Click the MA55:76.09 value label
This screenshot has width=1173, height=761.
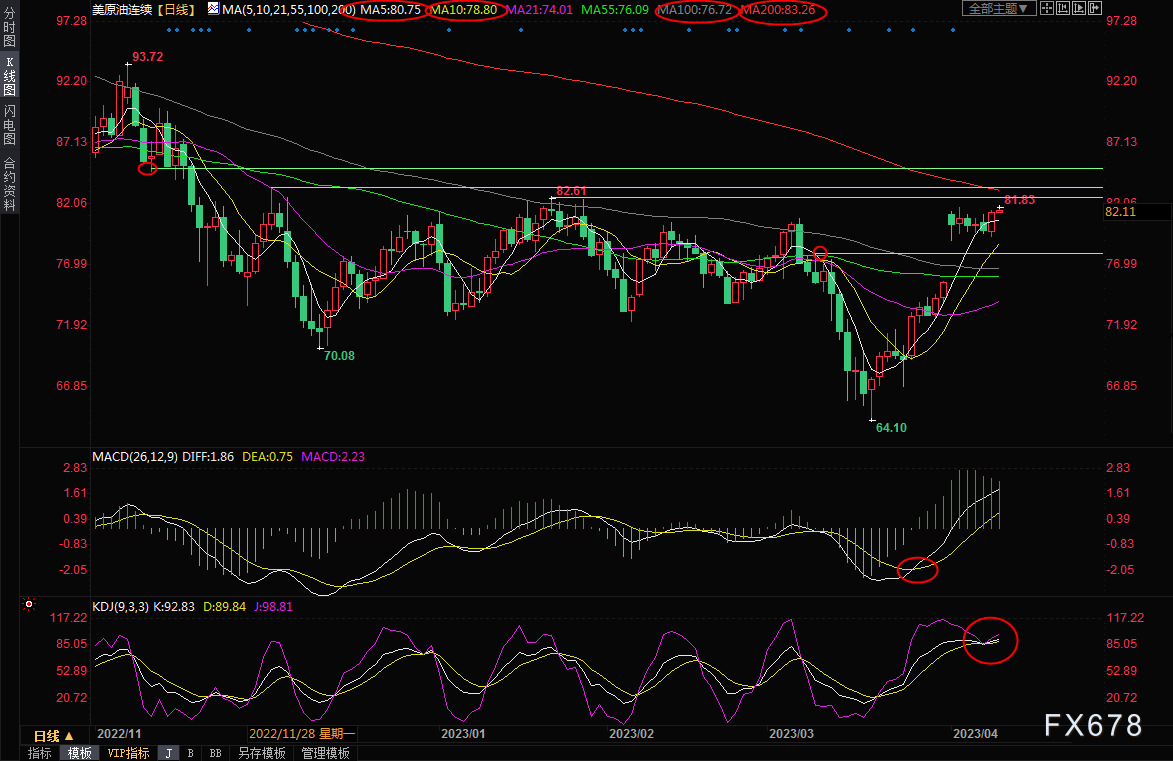click(615, 10)
